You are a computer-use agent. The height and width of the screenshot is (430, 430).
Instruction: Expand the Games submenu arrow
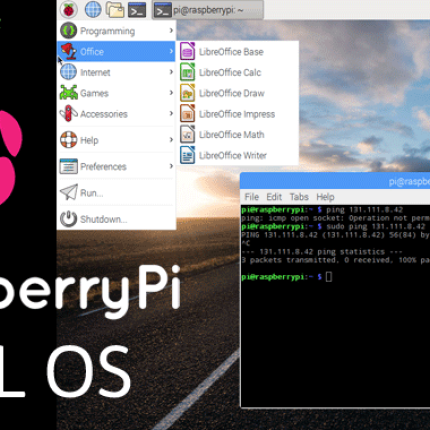coord(171,92)
